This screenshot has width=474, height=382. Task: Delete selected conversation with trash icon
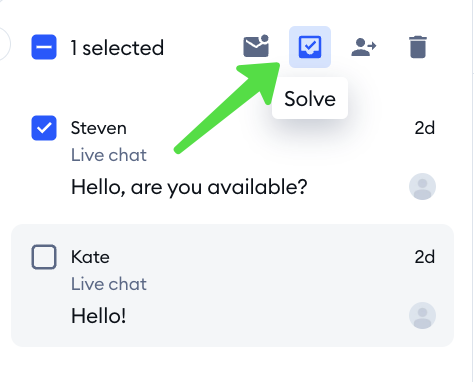pos(418,47)
